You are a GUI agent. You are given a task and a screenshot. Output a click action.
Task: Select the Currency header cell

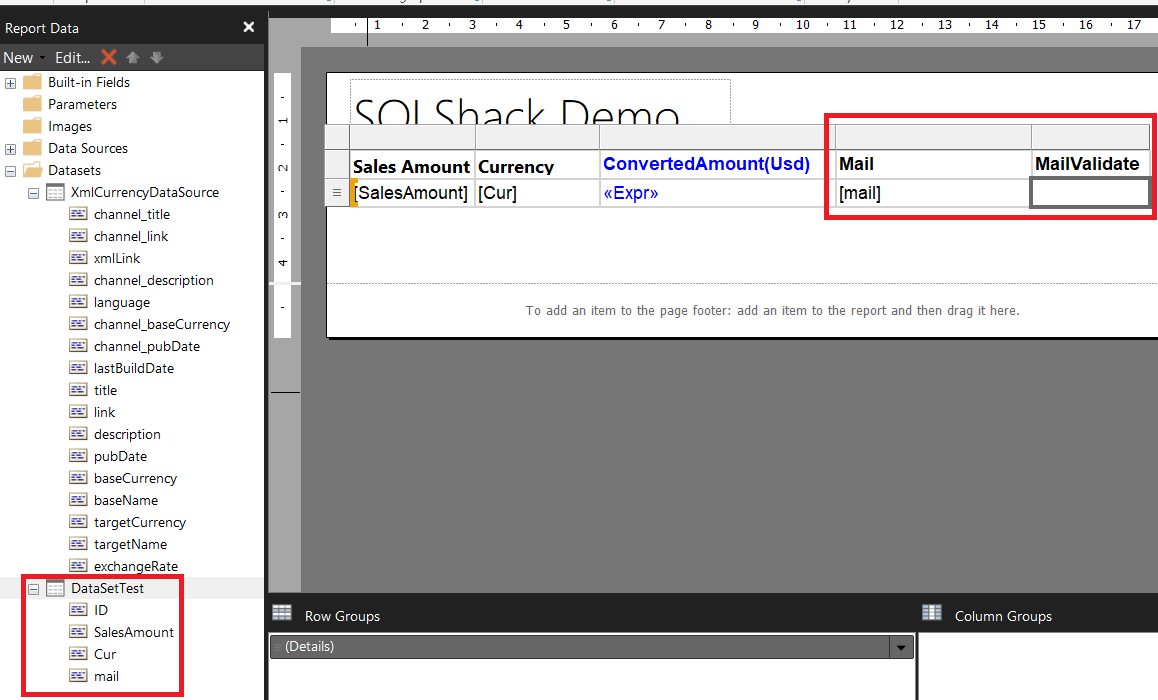point(537,164)
